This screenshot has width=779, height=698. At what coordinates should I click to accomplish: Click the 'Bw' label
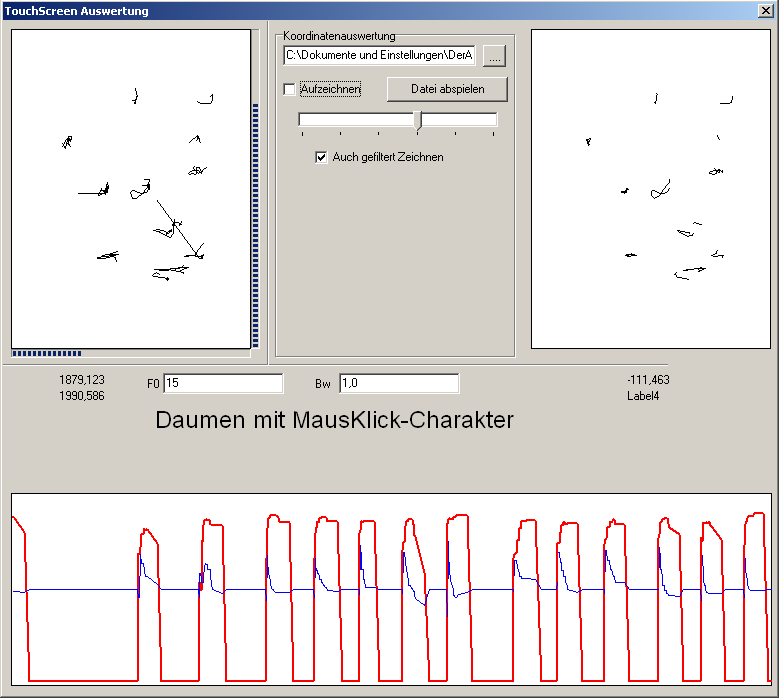coord(323,384)
